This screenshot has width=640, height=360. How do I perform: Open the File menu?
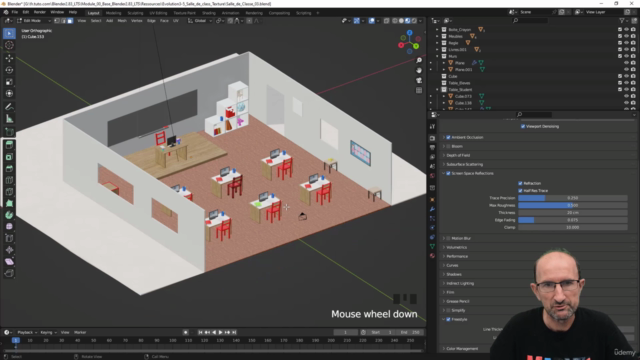click(15, 12)
